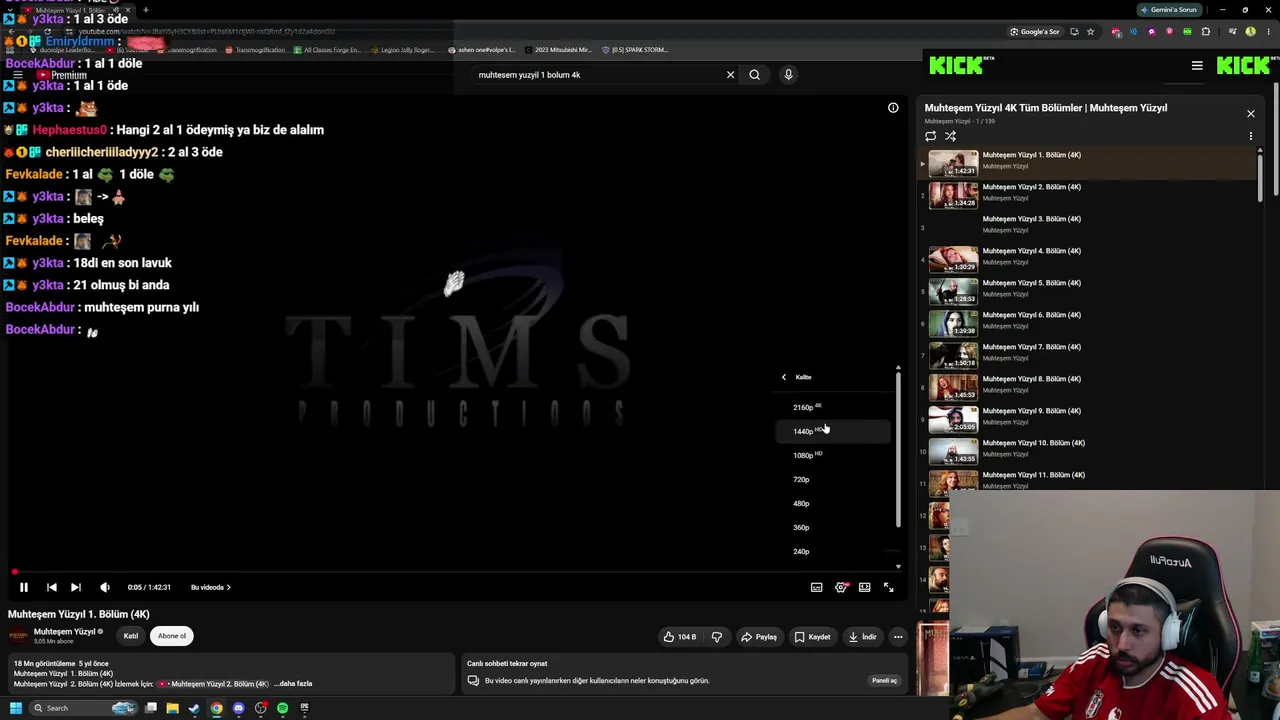Open Steam from the taskbar
This screenshot has height=720, width=1280.
pyautogui.click(x=194, y=708)
